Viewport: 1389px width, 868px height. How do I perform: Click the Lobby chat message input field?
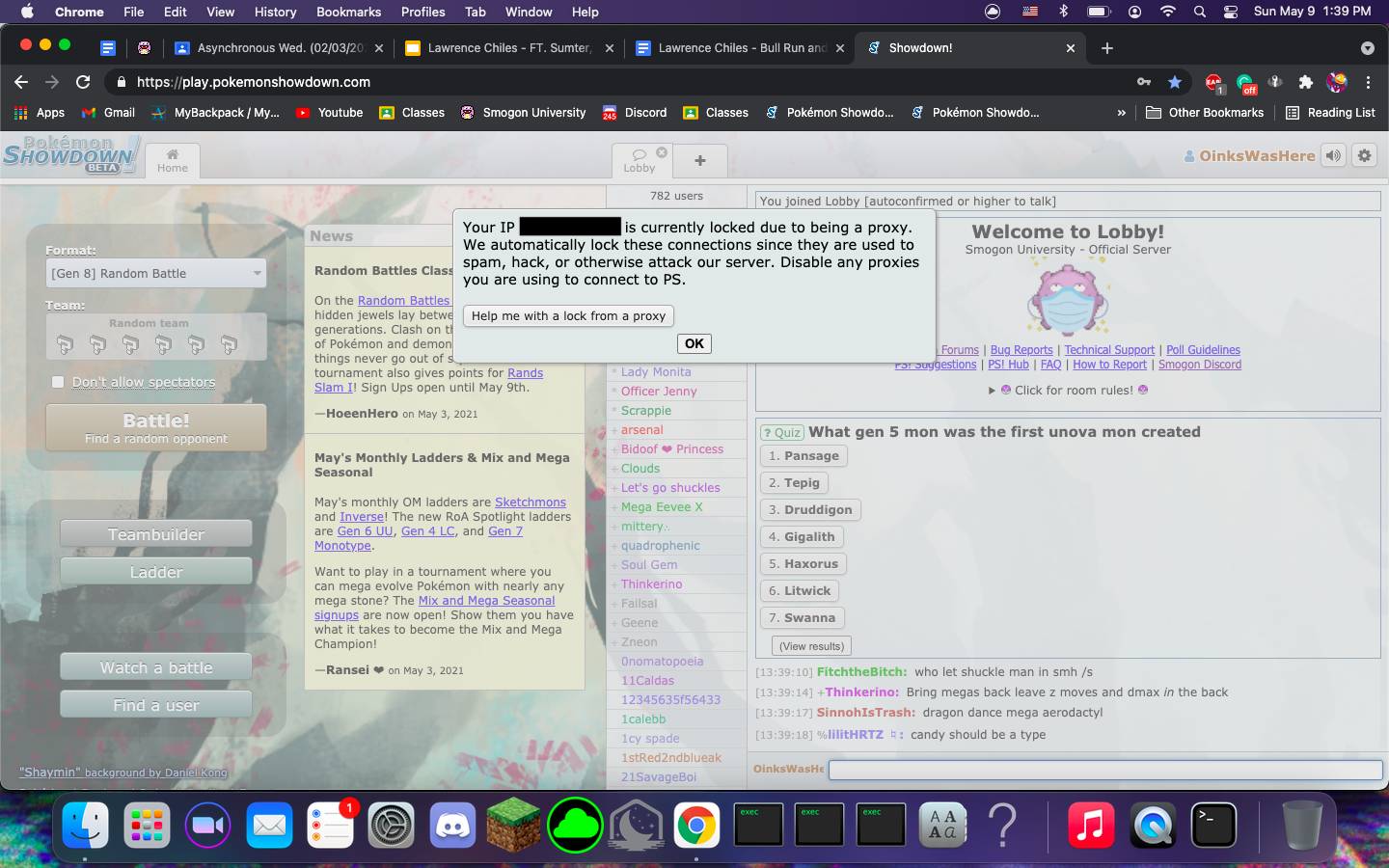pyautogui.click(x=1104, y=770)
